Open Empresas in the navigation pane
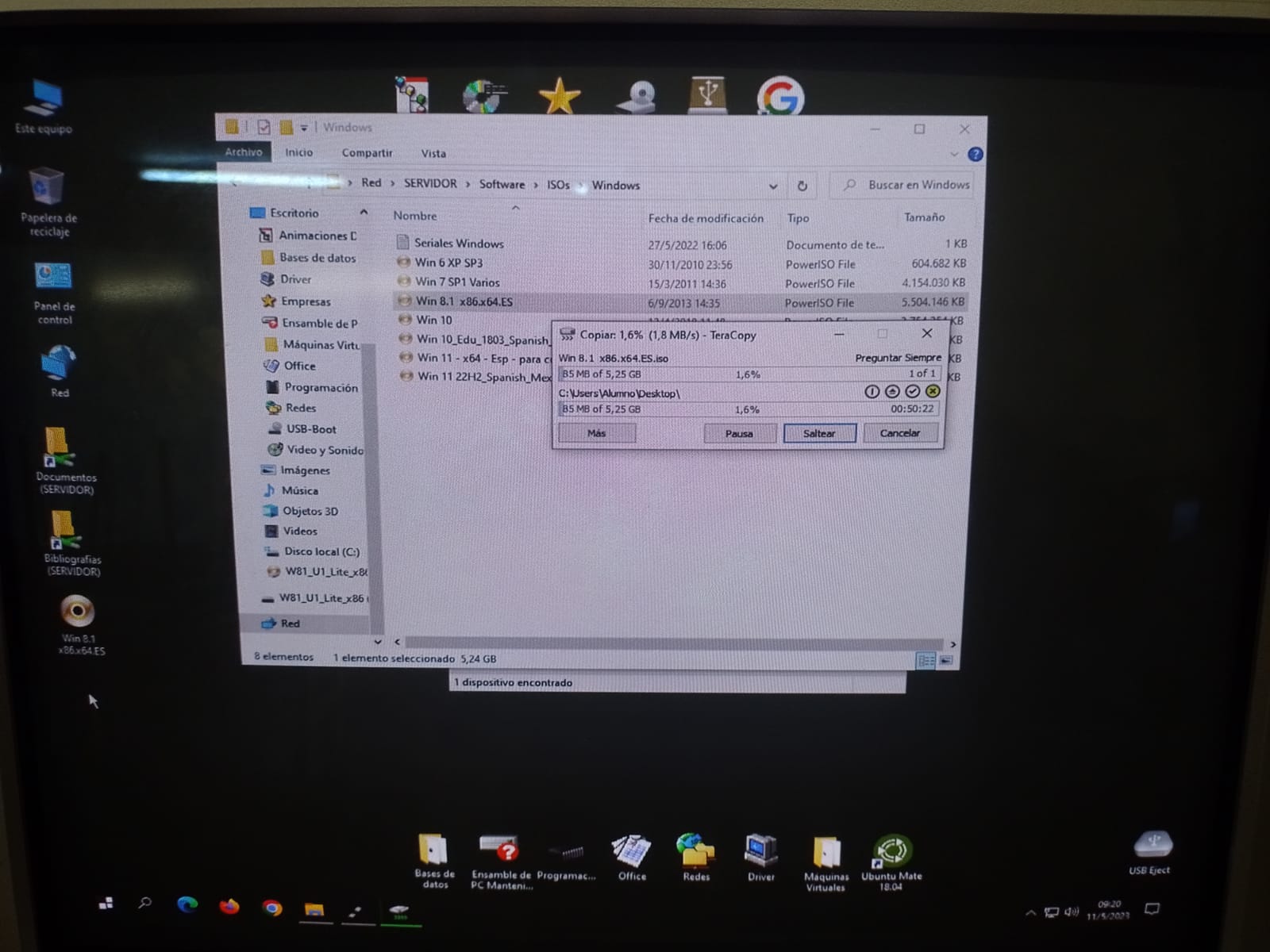Screen dimensions: 1270x952 click(306, 301)
